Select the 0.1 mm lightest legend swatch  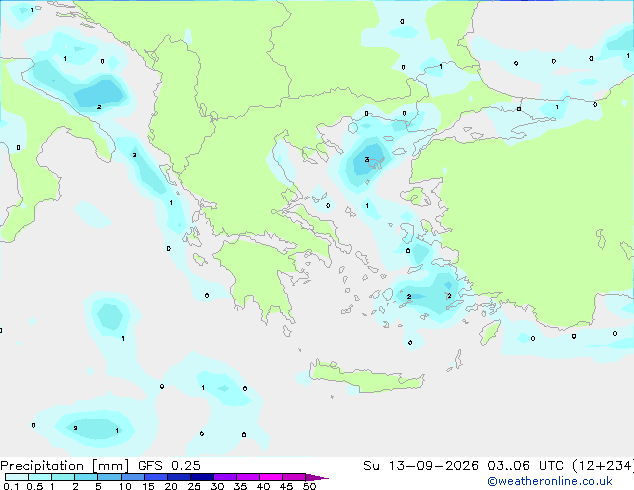tap(17, 477)
